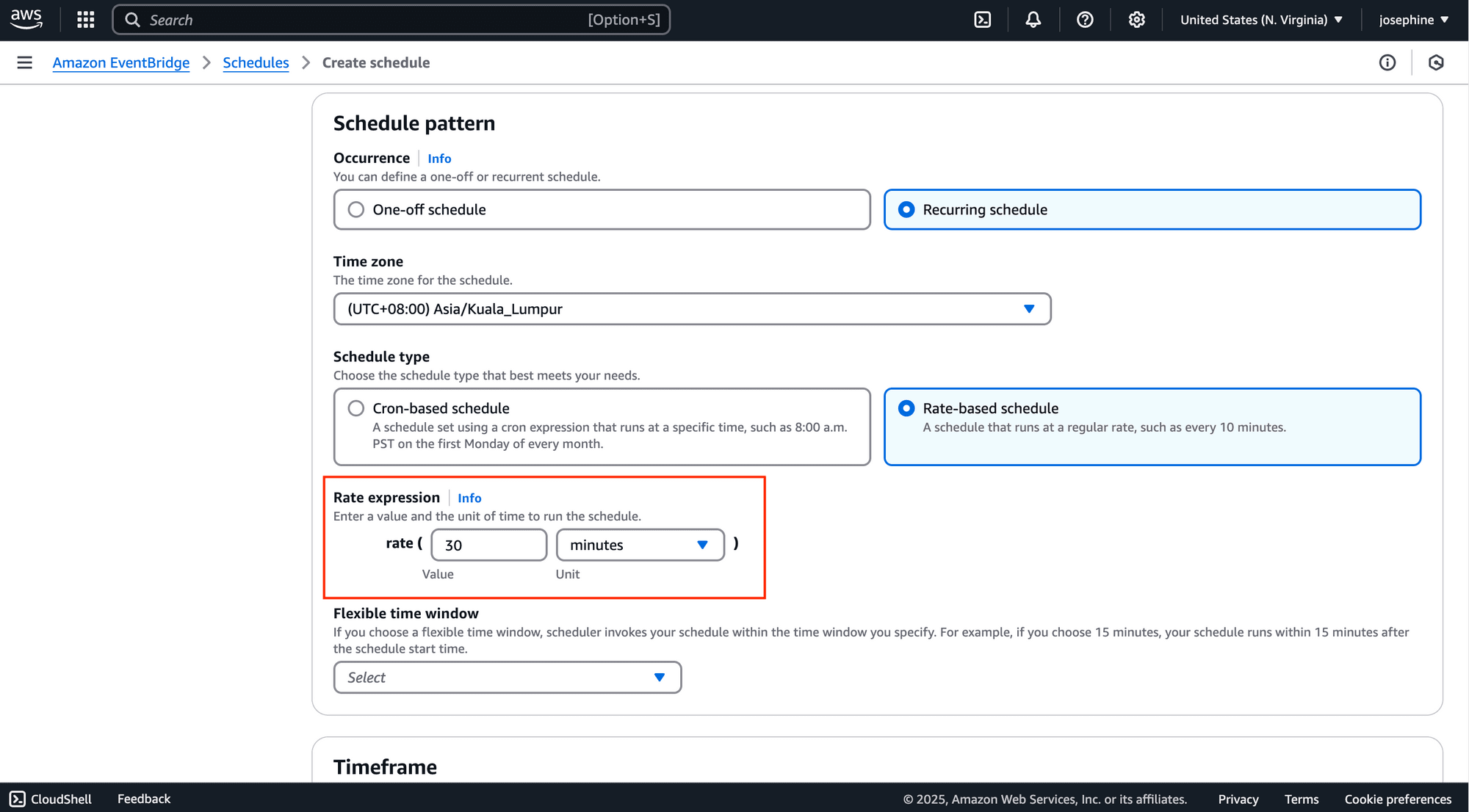The image size is (1469, 812).
Task: Open the help question mark menu
Action: [1085, 20]
